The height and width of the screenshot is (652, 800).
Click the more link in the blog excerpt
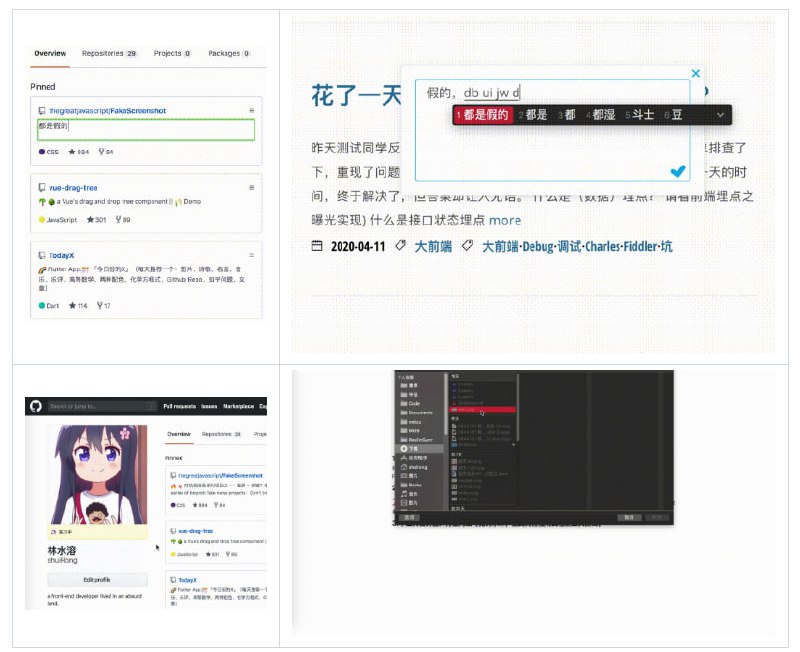(506, 221)
